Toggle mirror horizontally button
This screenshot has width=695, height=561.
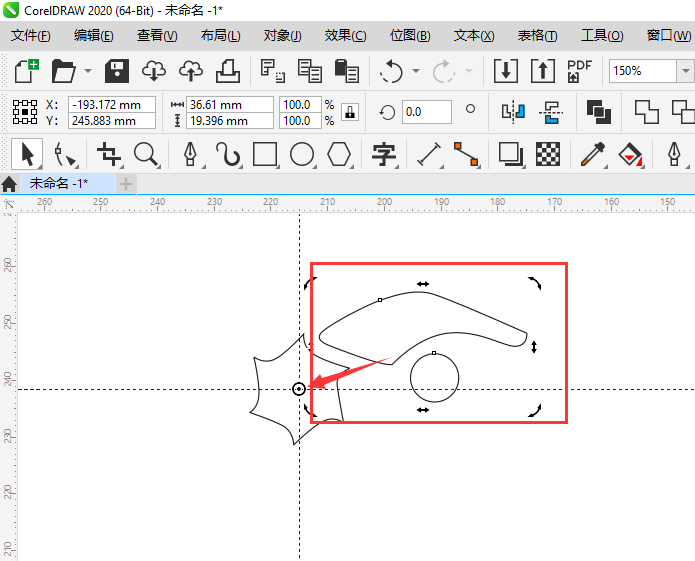(512, 111)
